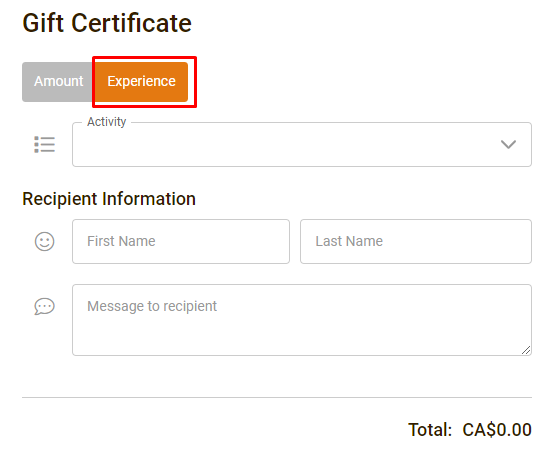Click the Activity field label
This screenshot has height=451, width=554.
[x=107, y=122]
